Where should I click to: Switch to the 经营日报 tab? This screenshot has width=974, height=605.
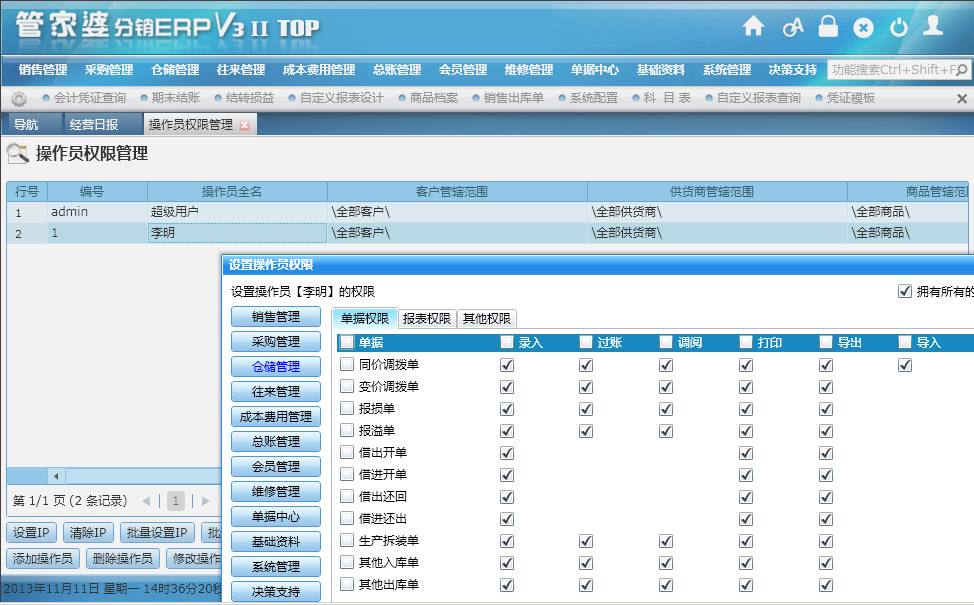pyautogui.click(x=93, y=125)
